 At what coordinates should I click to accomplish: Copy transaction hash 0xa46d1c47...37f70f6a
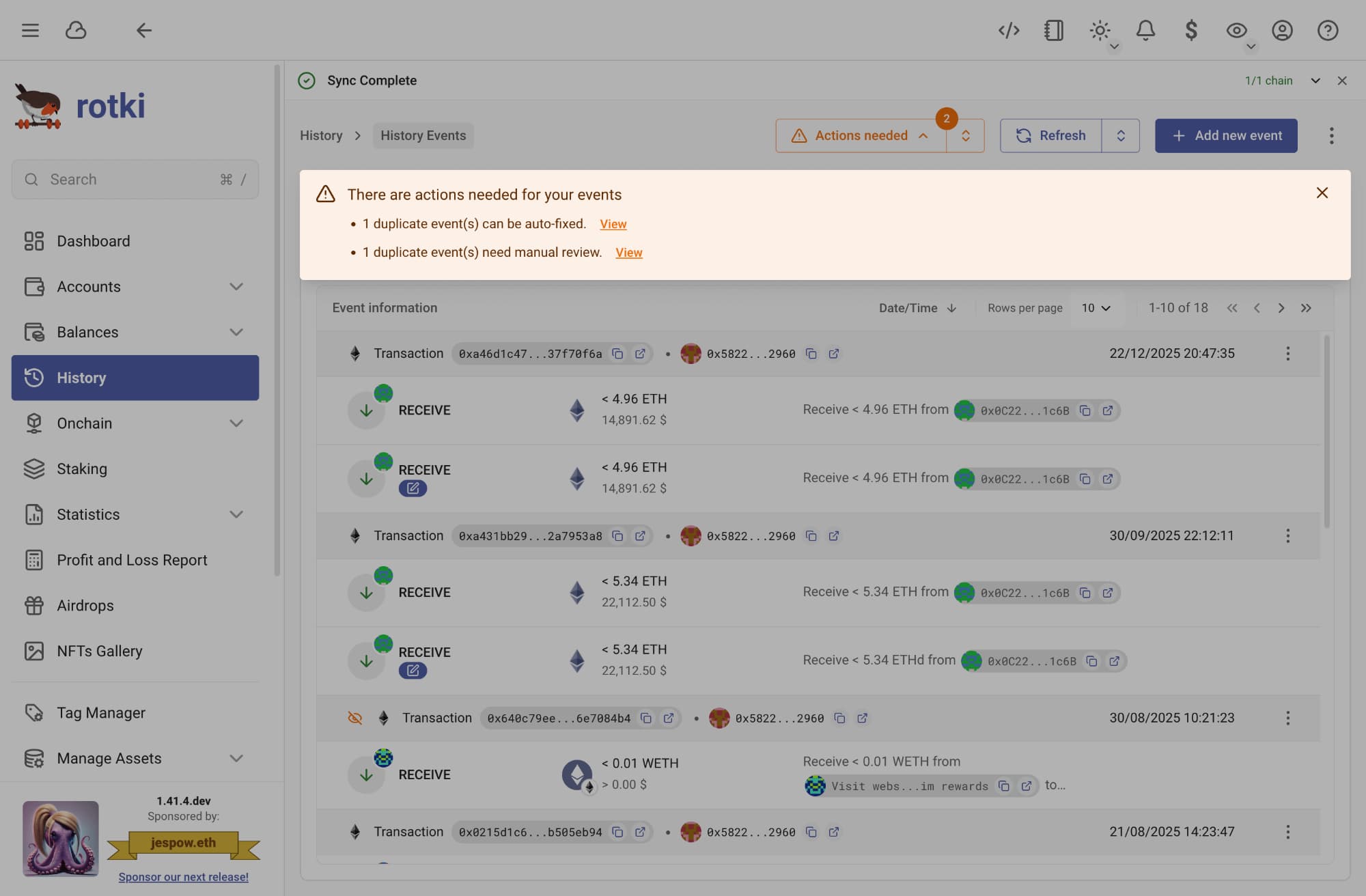tap(617, 354)
